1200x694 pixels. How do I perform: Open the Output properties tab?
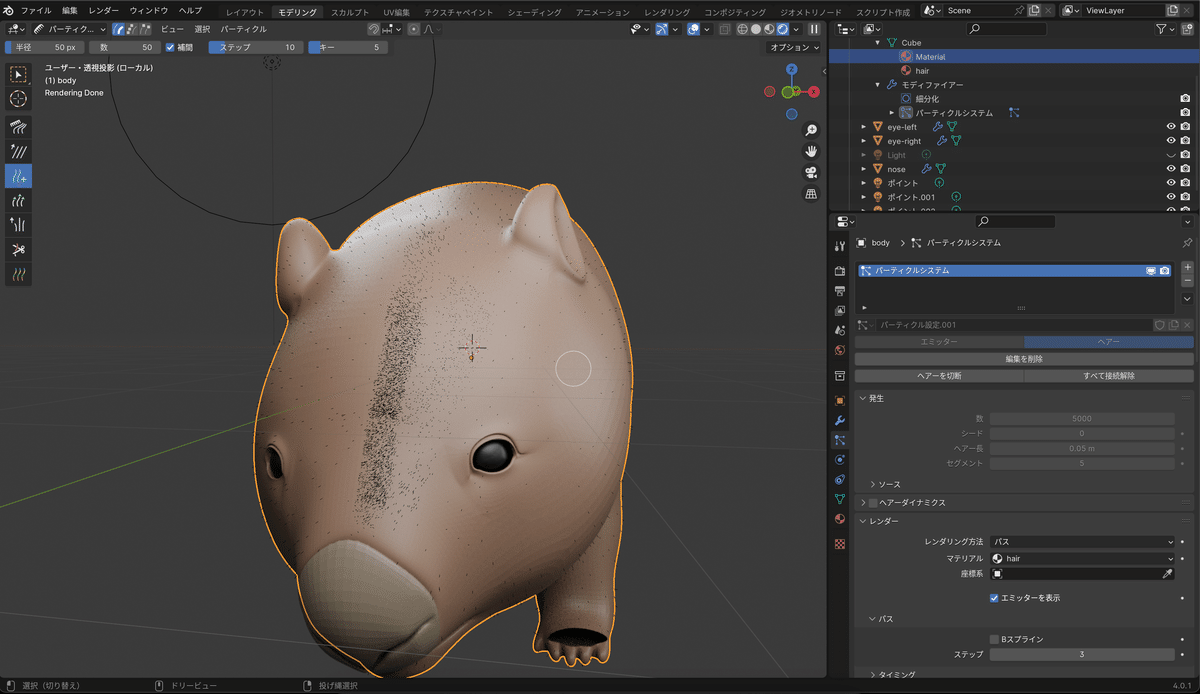(840, 291)
